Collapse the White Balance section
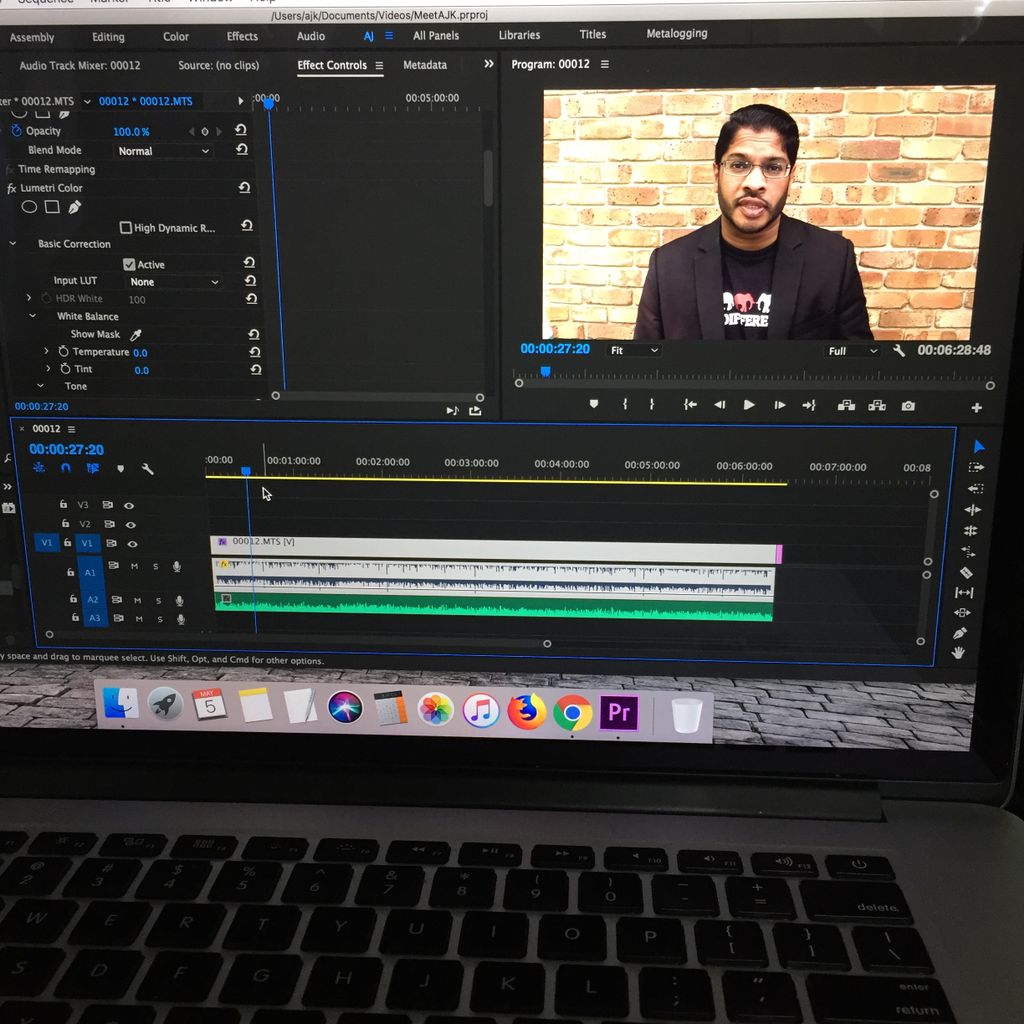Viewport: 1024px width, 1024px height. click(33, 315)
